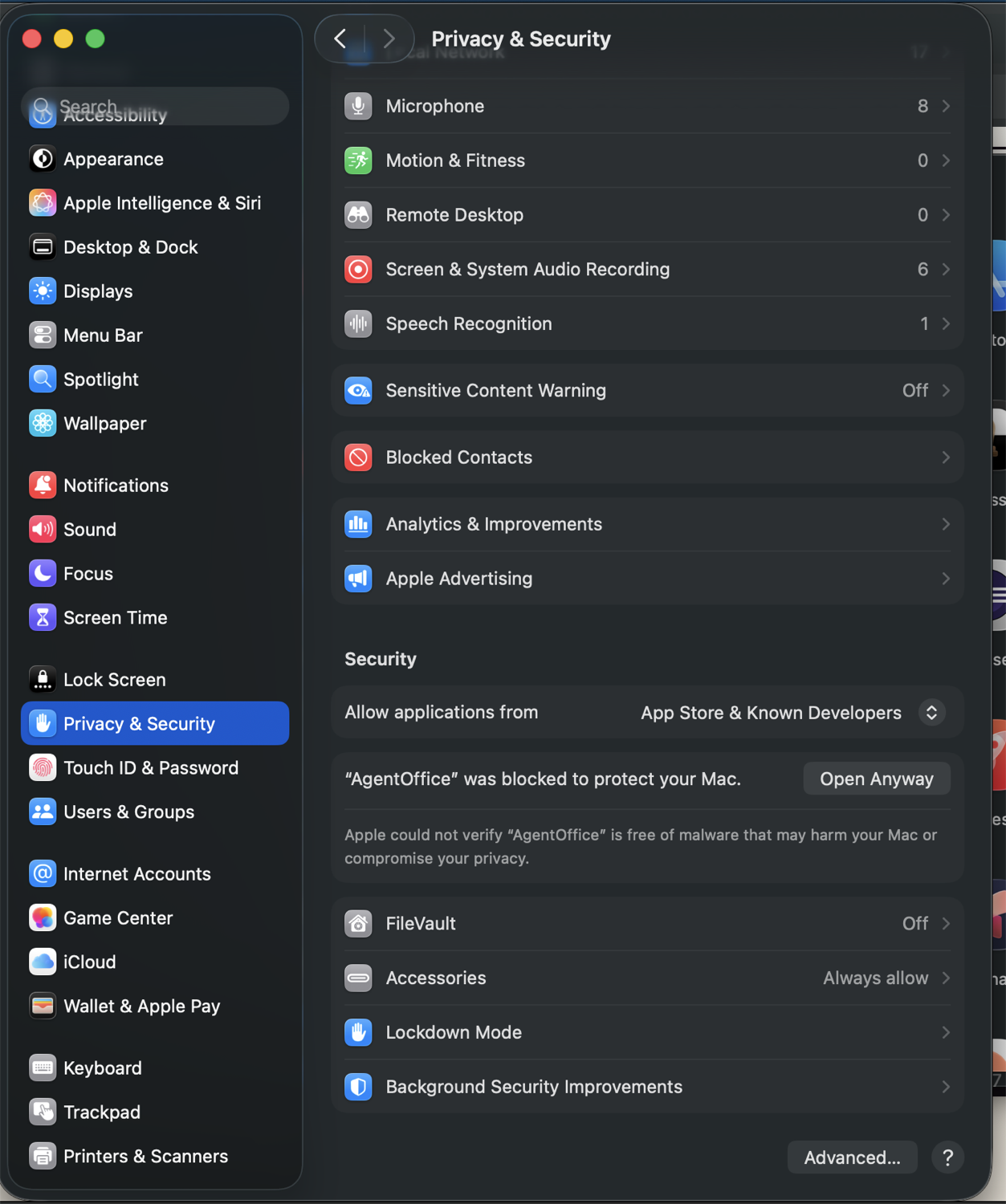The width and height of the screenshot is (1006, 1204).
Task: Click the iCloud cloud icon
Action: pos(43,962)
